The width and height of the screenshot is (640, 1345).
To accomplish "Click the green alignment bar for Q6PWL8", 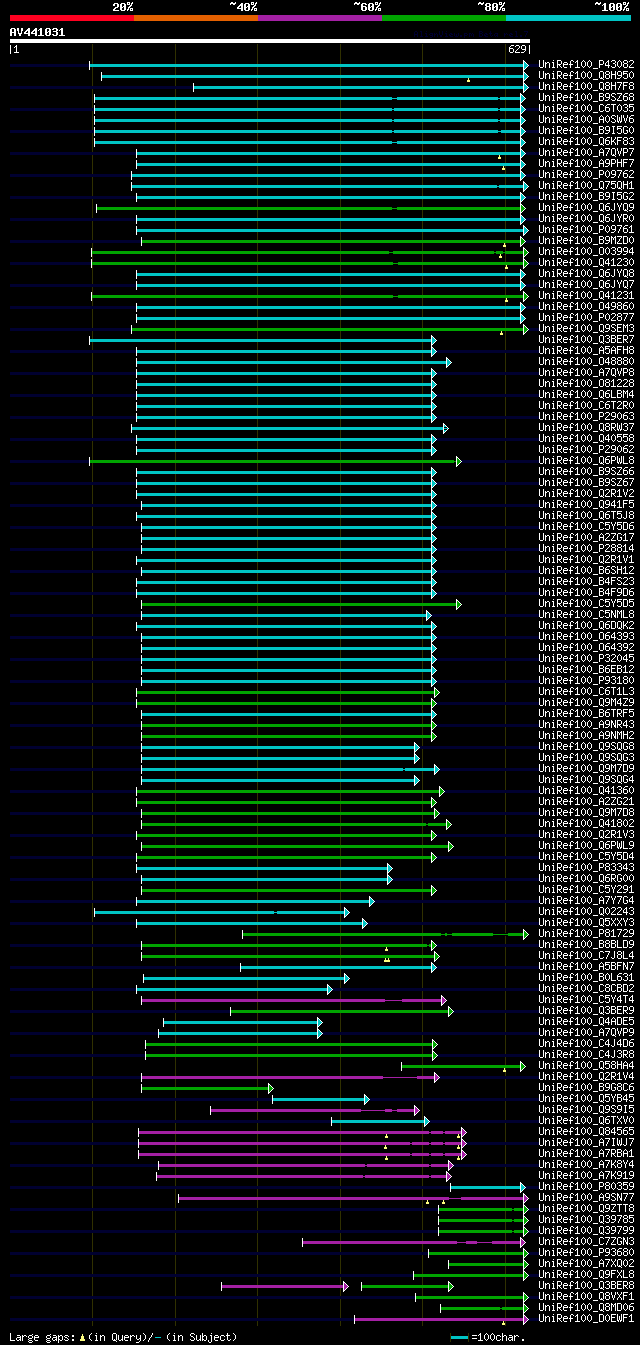I will [x=275, y=461].
